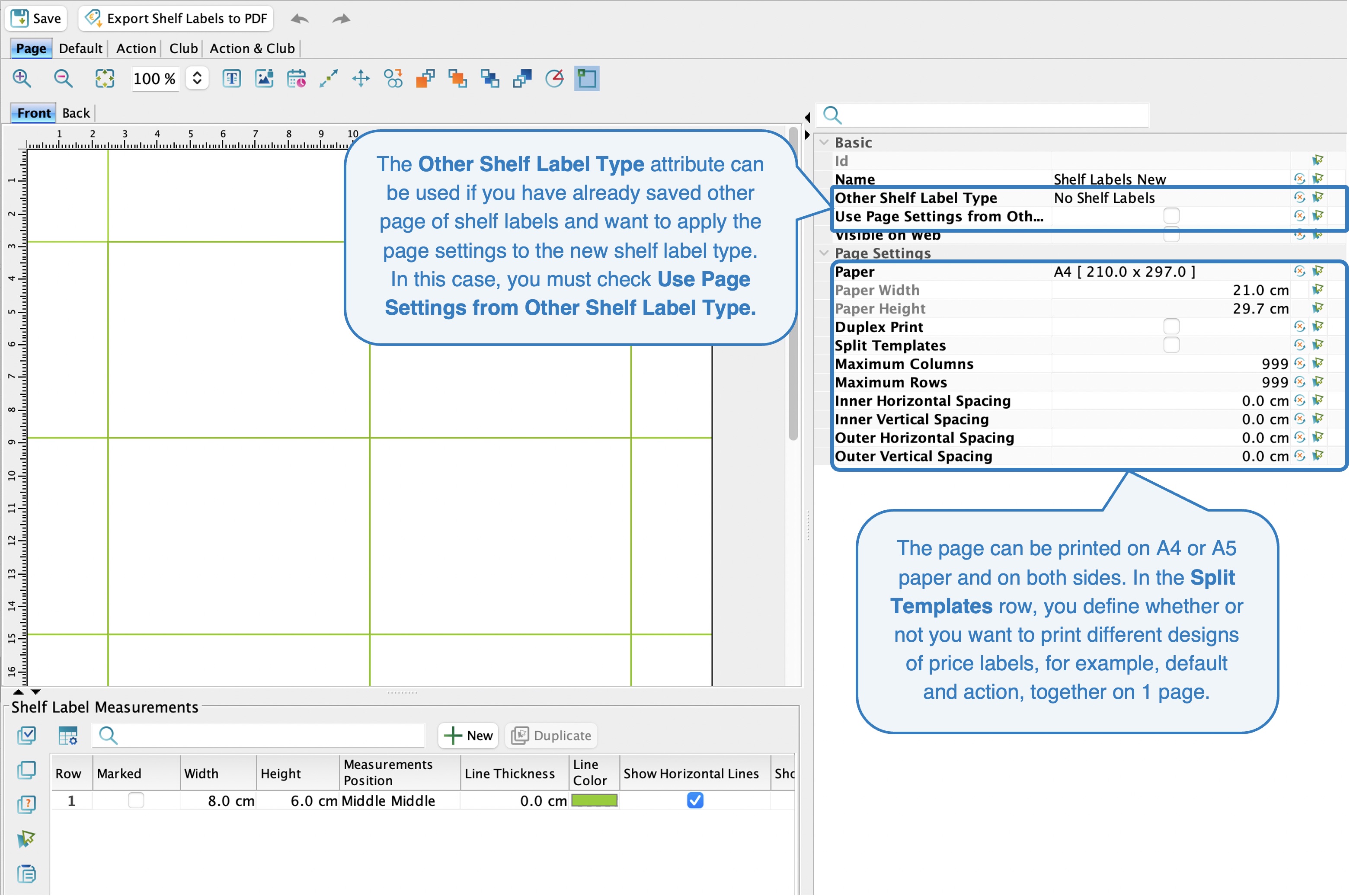
Task: Click the blue send-backward squares icon
Action: point(490,78)
